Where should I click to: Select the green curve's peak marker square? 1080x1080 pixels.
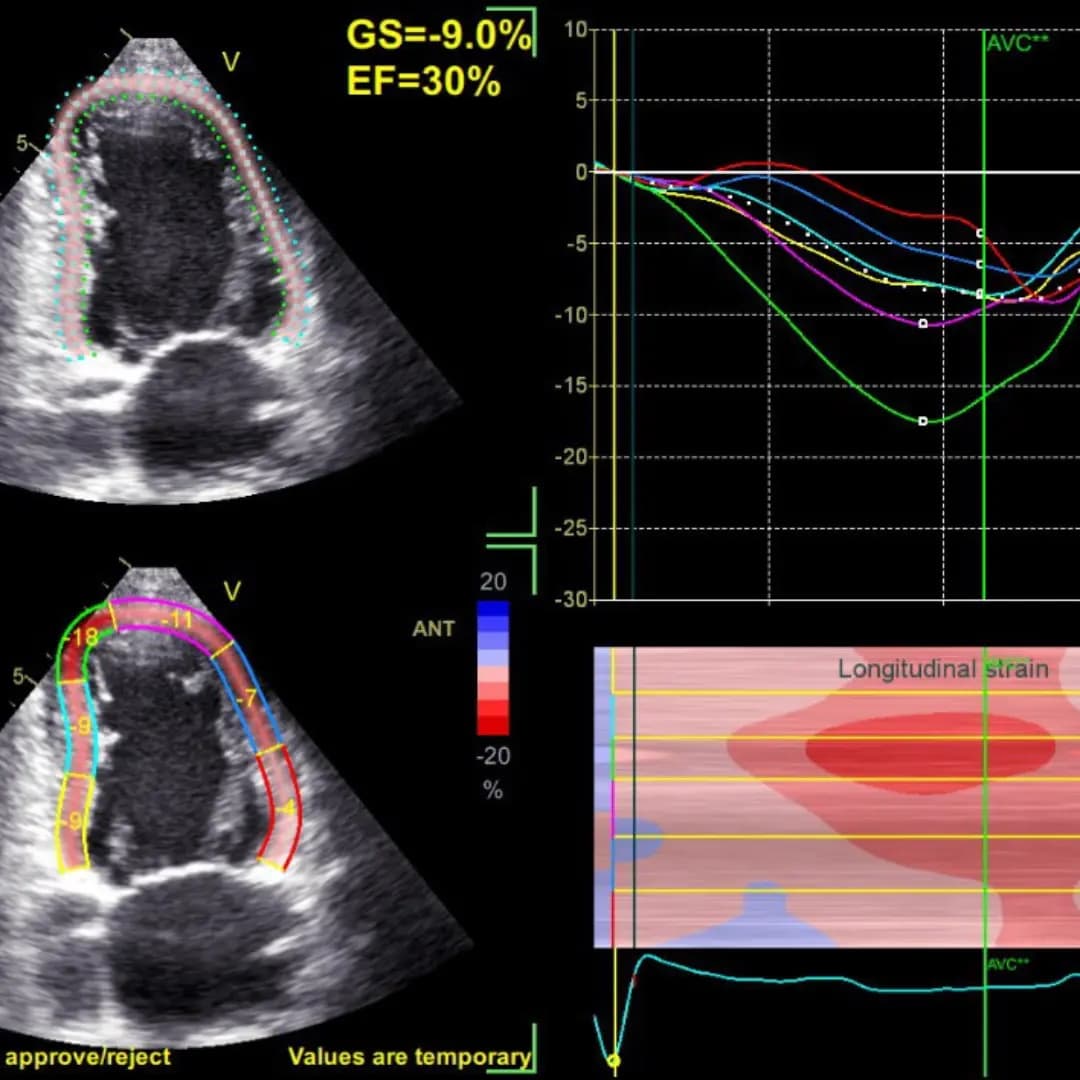[923, 421]
